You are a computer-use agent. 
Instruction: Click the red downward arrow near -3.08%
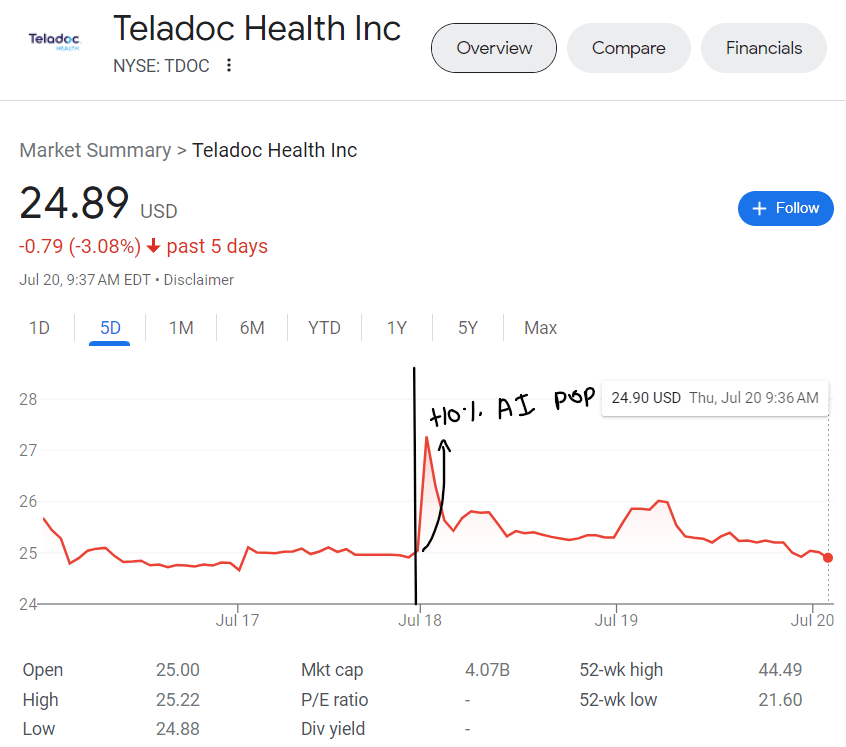pos(155,246)
